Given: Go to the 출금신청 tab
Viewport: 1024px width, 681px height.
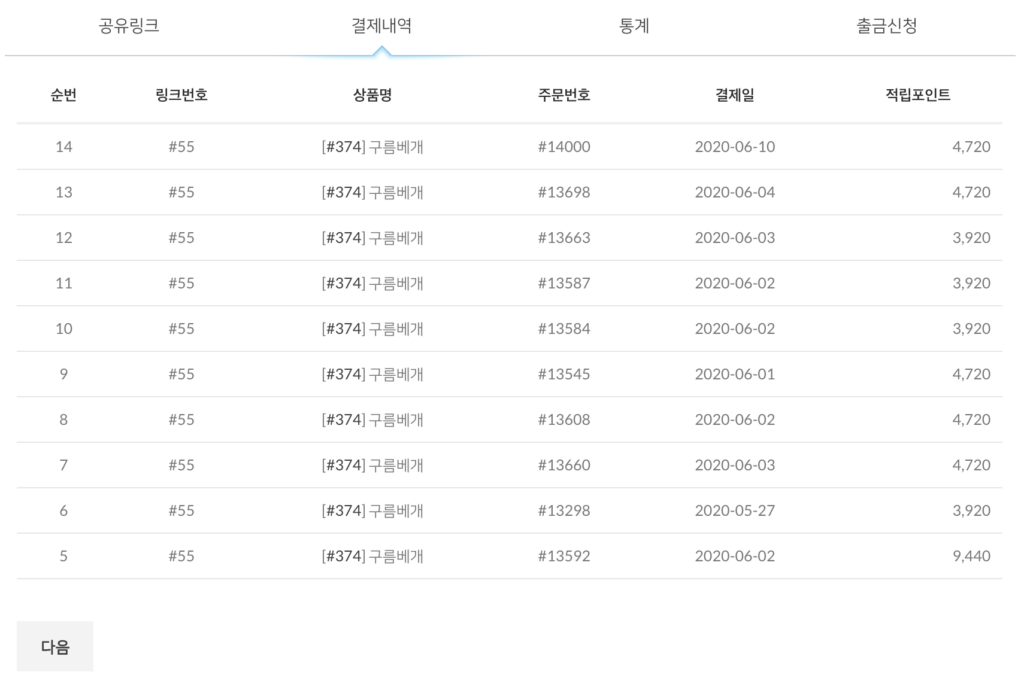Looking at the screenshot, I should click(887, 26).
